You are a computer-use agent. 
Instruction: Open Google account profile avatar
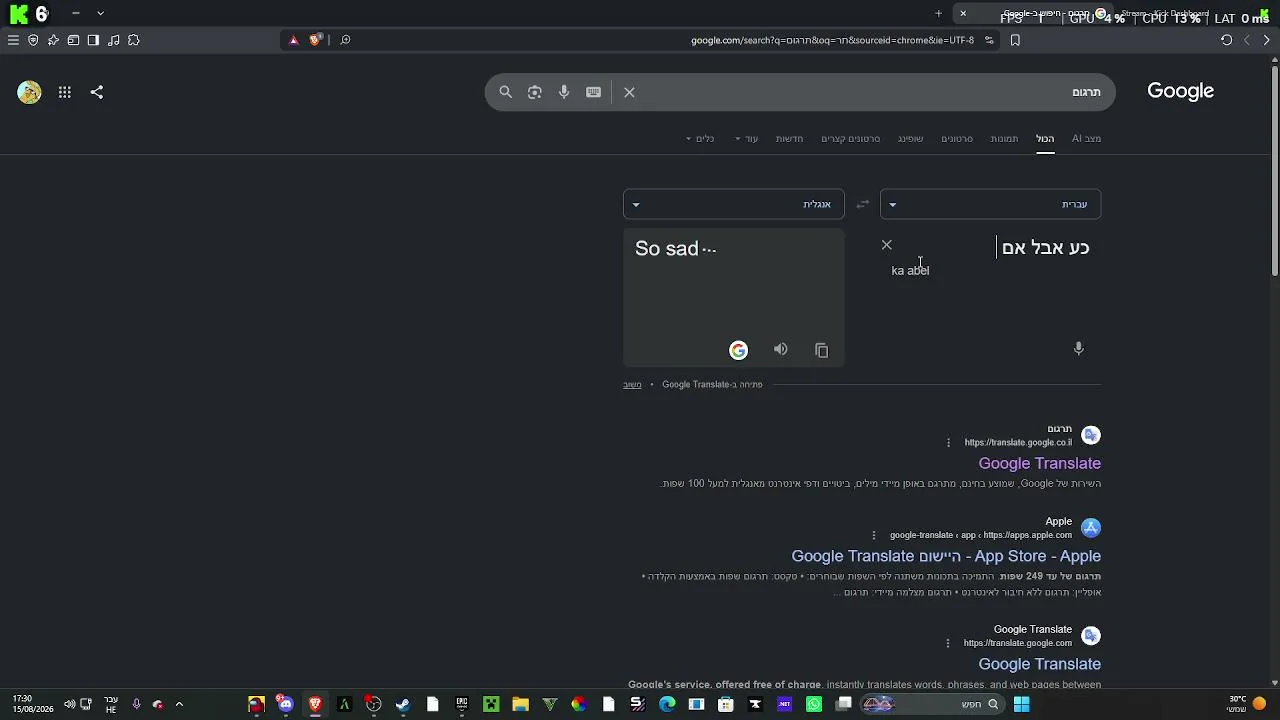(29, 92)
